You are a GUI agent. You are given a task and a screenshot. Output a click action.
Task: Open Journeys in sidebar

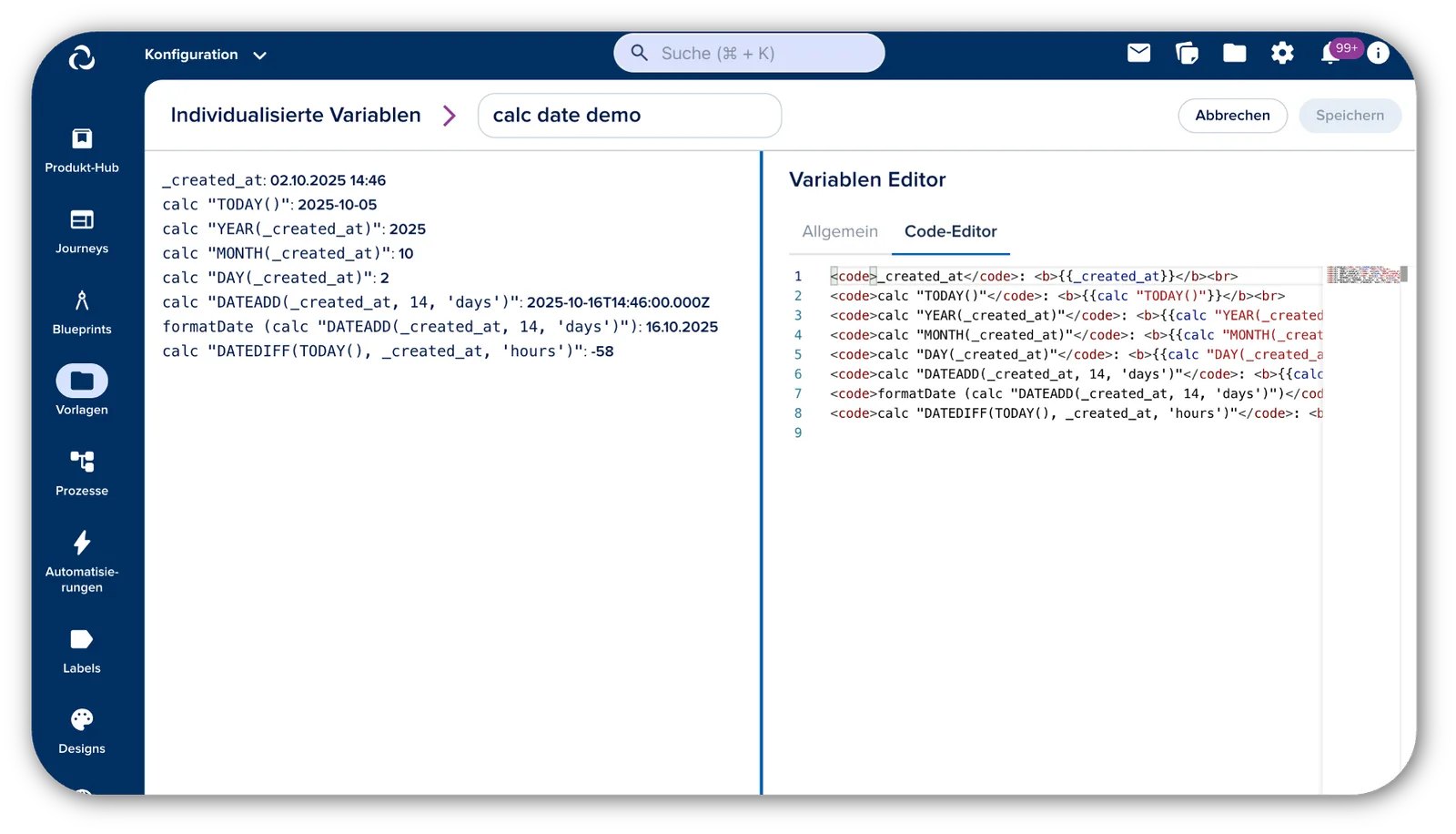click(82, 232)
